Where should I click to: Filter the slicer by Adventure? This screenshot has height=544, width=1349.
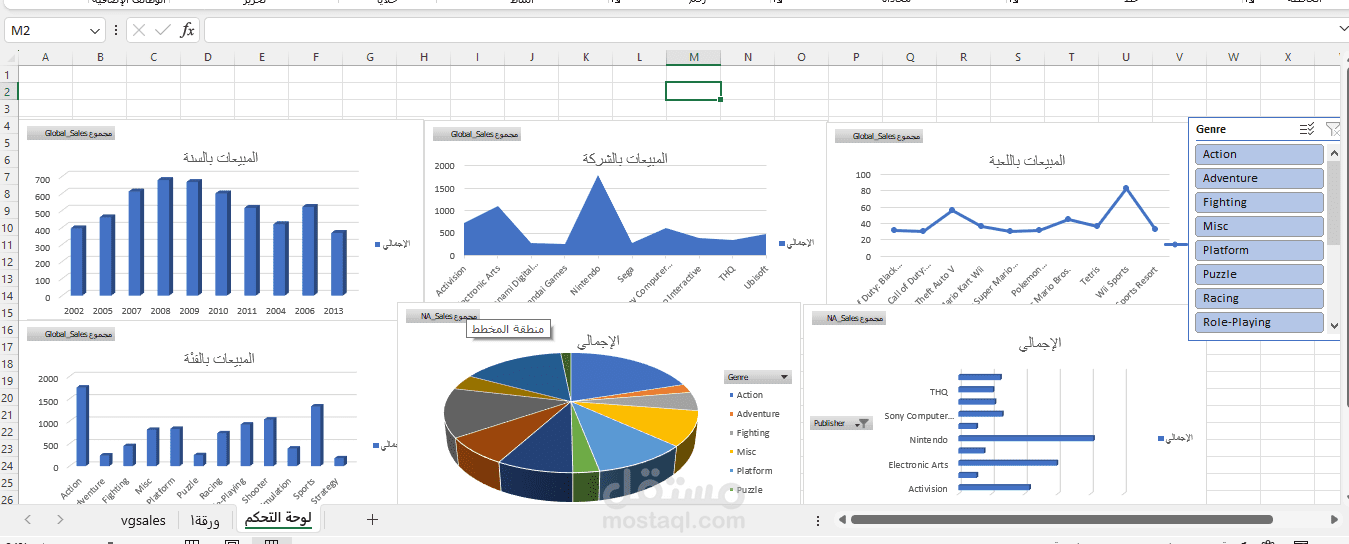(x=1259, y=178)
